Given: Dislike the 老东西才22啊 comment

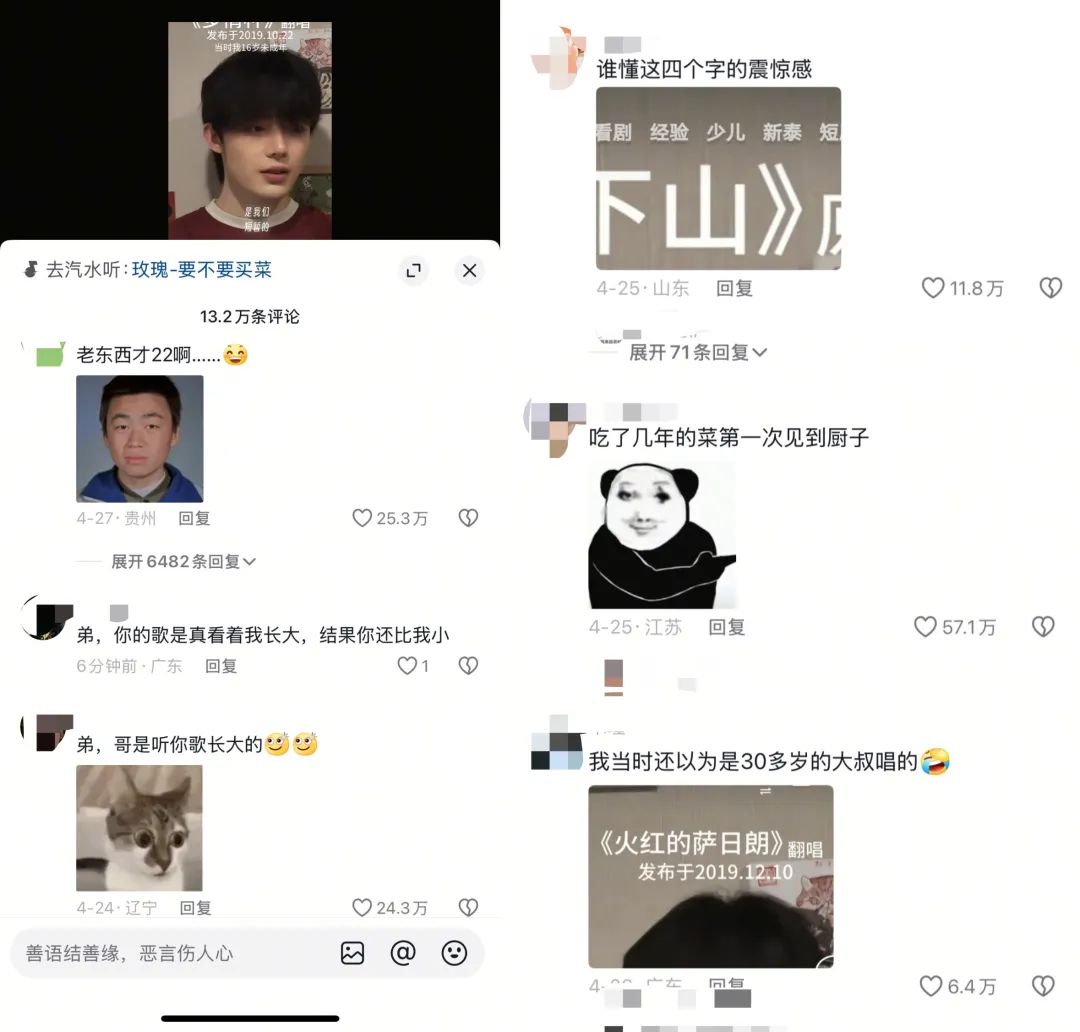Looking at the screenshot, I should [468, 518].
